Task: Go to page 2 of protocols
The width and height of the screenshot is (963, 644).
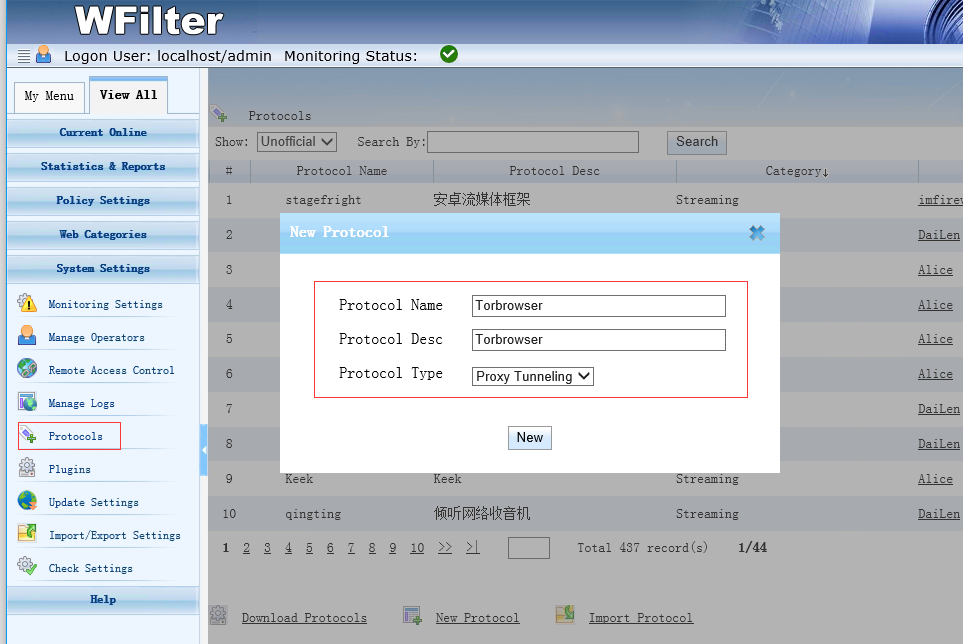Action: coord(246,548)
